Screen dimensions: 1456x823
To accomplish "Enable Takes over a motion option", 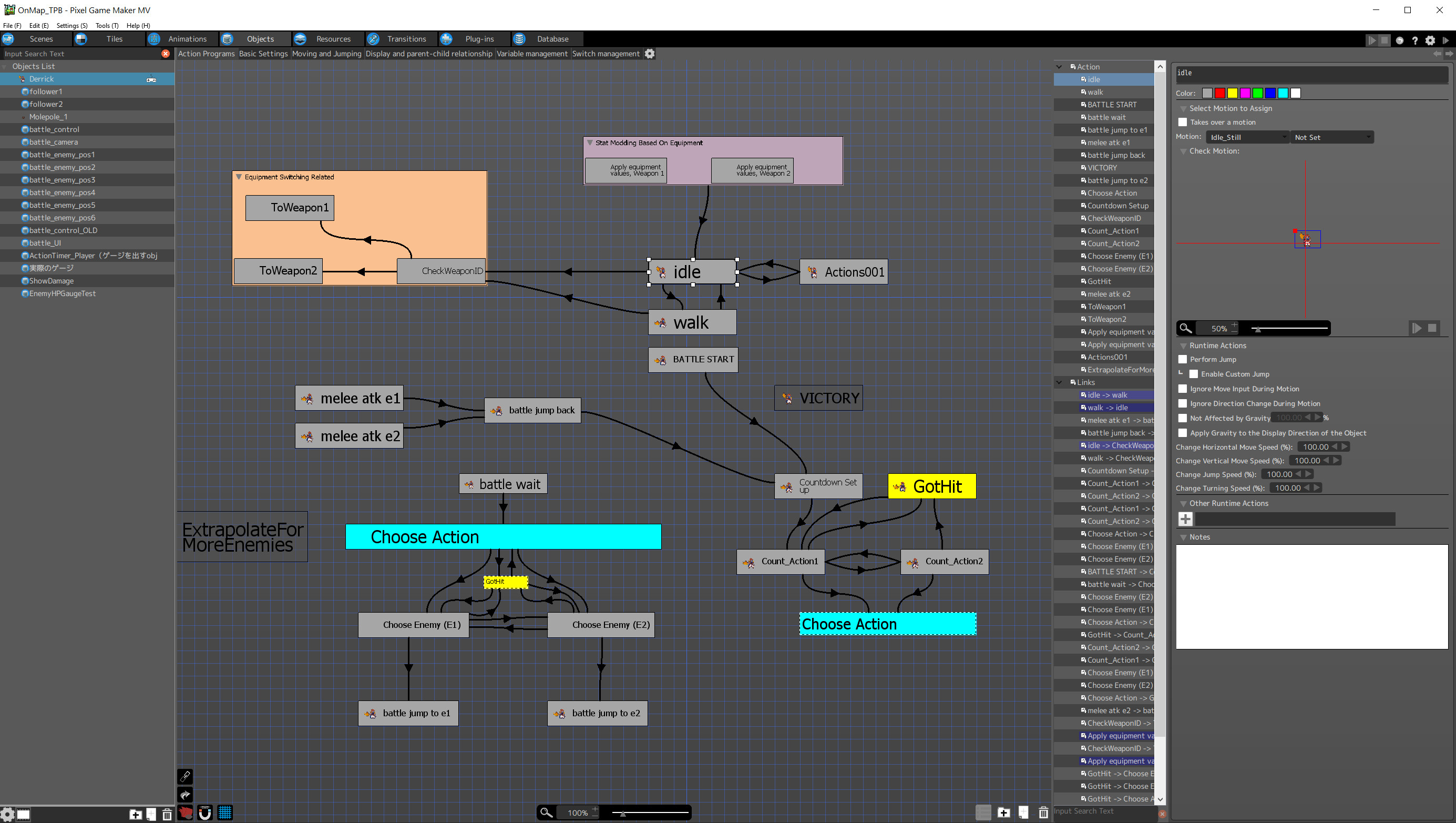I will [x=1183, y=121].
